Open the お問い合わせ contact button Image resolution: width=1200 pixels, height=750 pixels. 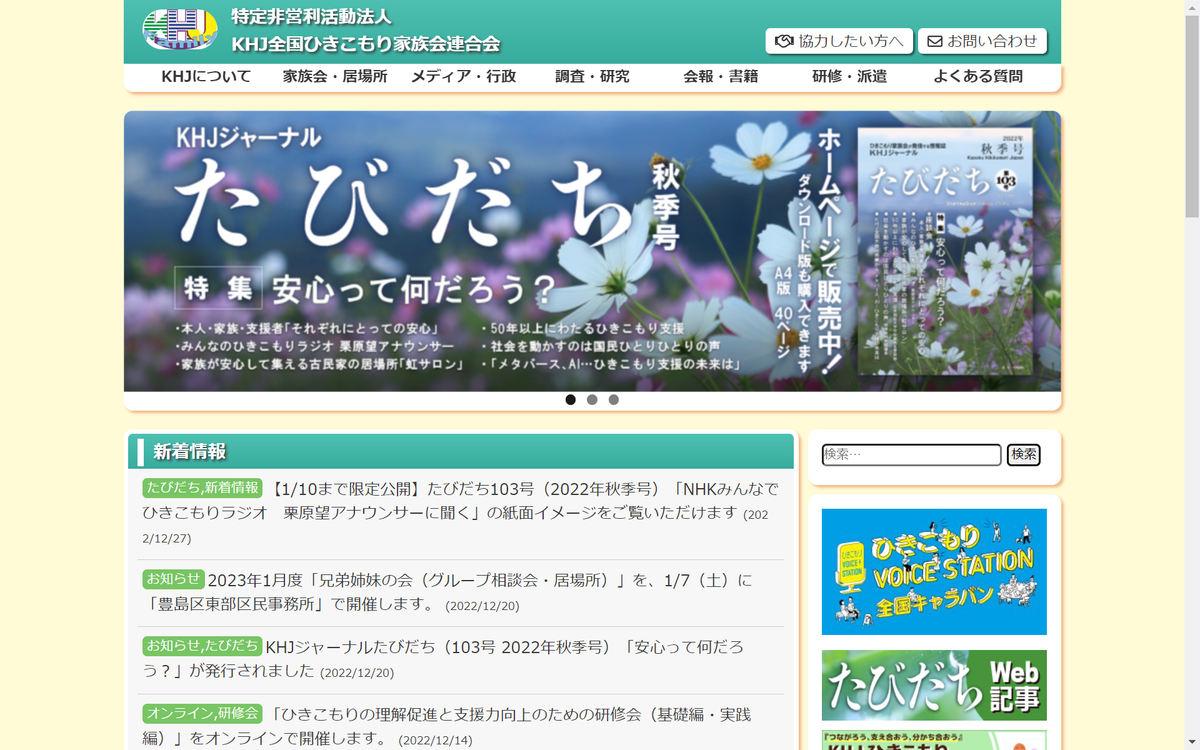click(x=982, y=41)
